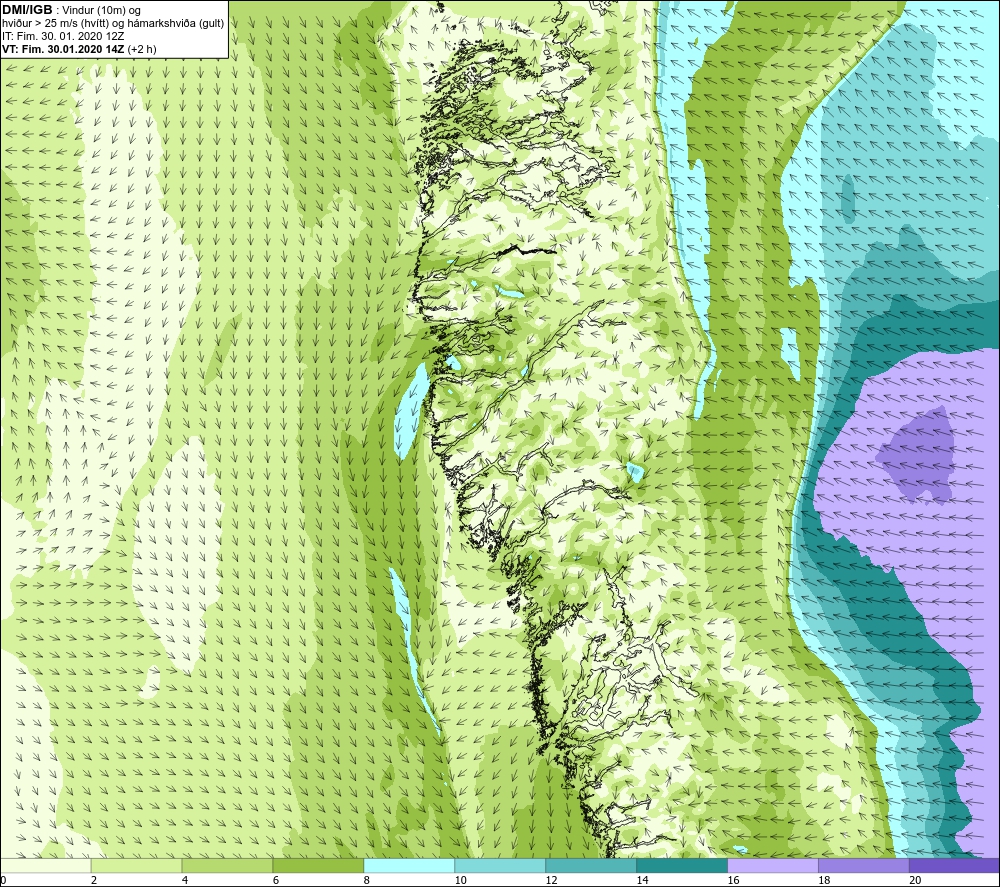Click the 14-16 m/s dark teal legend swatch
1000x887 pixels.
[682, 865]
